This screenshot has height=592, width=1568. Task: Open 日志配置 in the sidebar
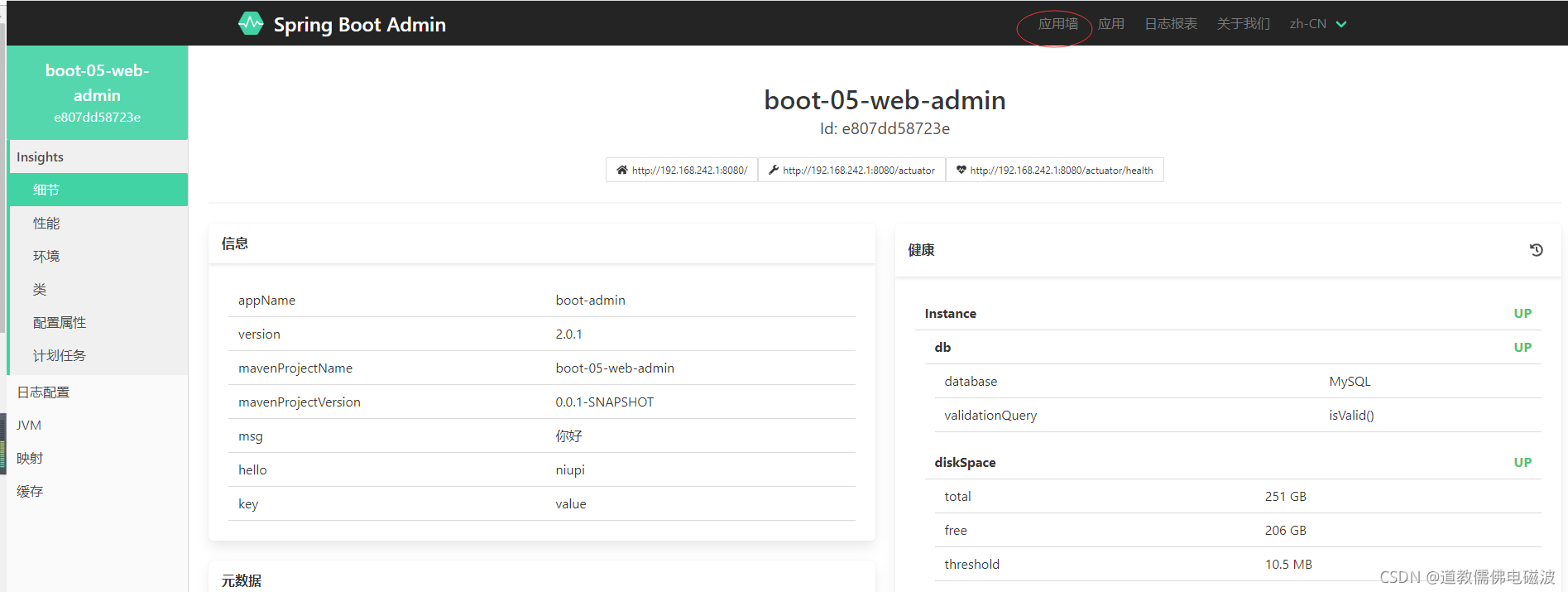click(98, 392)
